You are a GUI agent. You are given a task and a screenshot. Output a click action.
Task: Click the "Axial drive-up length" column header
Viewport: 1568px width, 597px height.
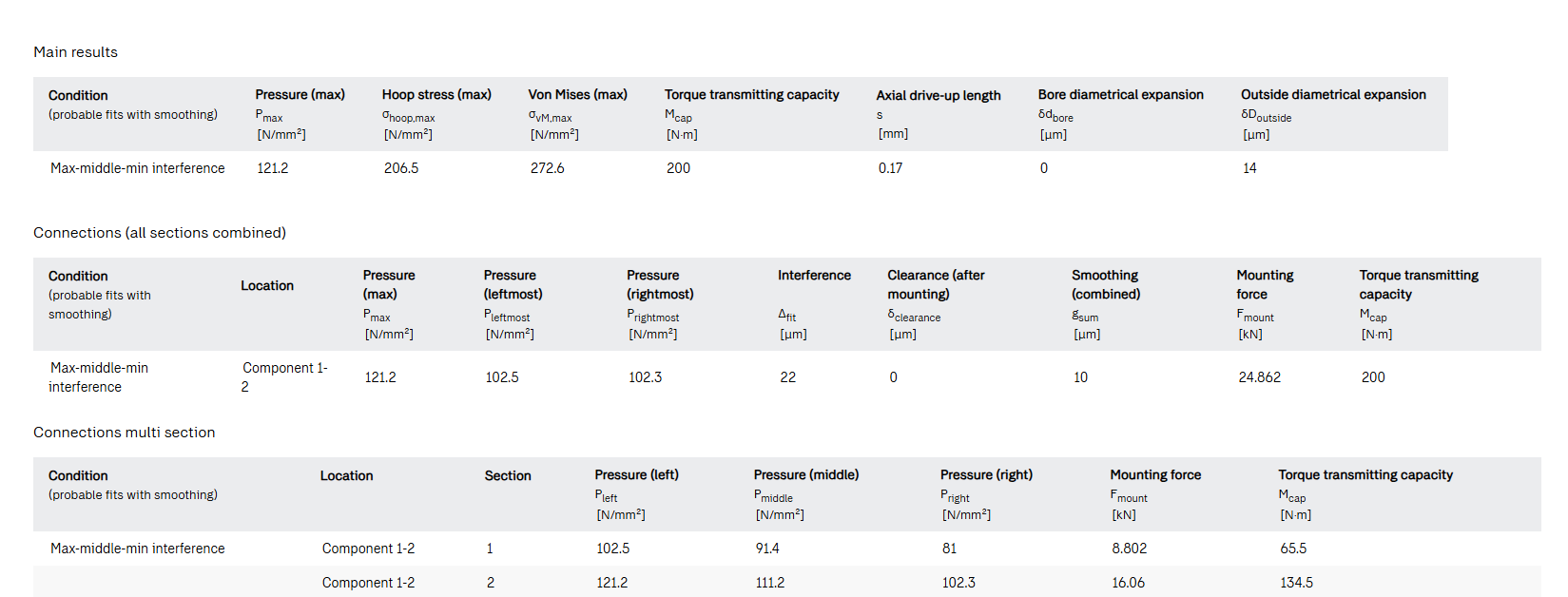click(938, 95)
